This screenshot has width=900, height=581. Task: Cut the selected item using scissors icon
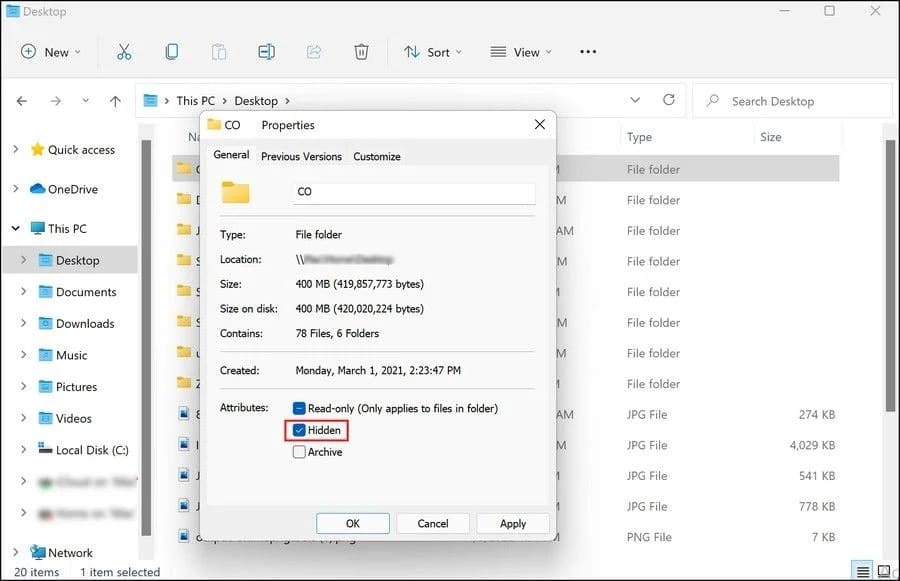(124, 51)
